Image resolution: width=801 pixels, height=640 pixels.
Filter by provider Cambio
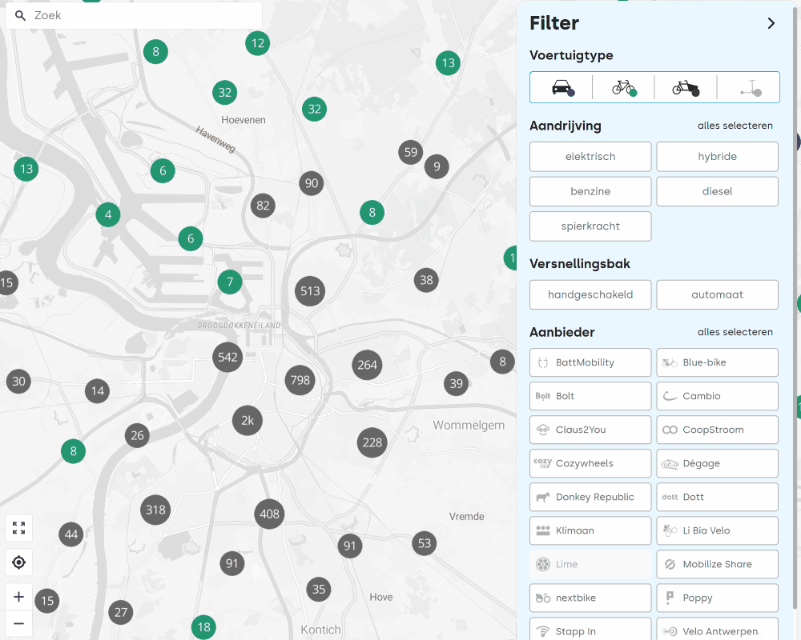point(717,396)
